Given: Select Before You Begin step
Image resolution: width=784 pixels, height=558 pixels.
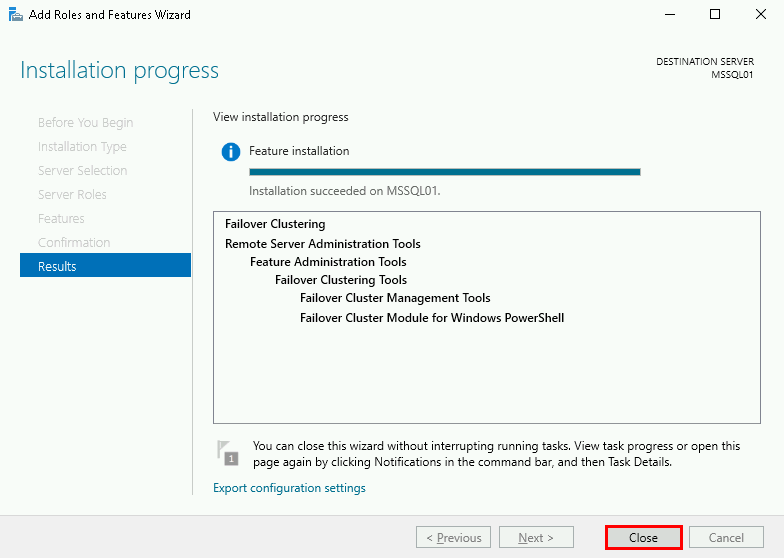Looking at the screenshot, I should pos(85,123).
